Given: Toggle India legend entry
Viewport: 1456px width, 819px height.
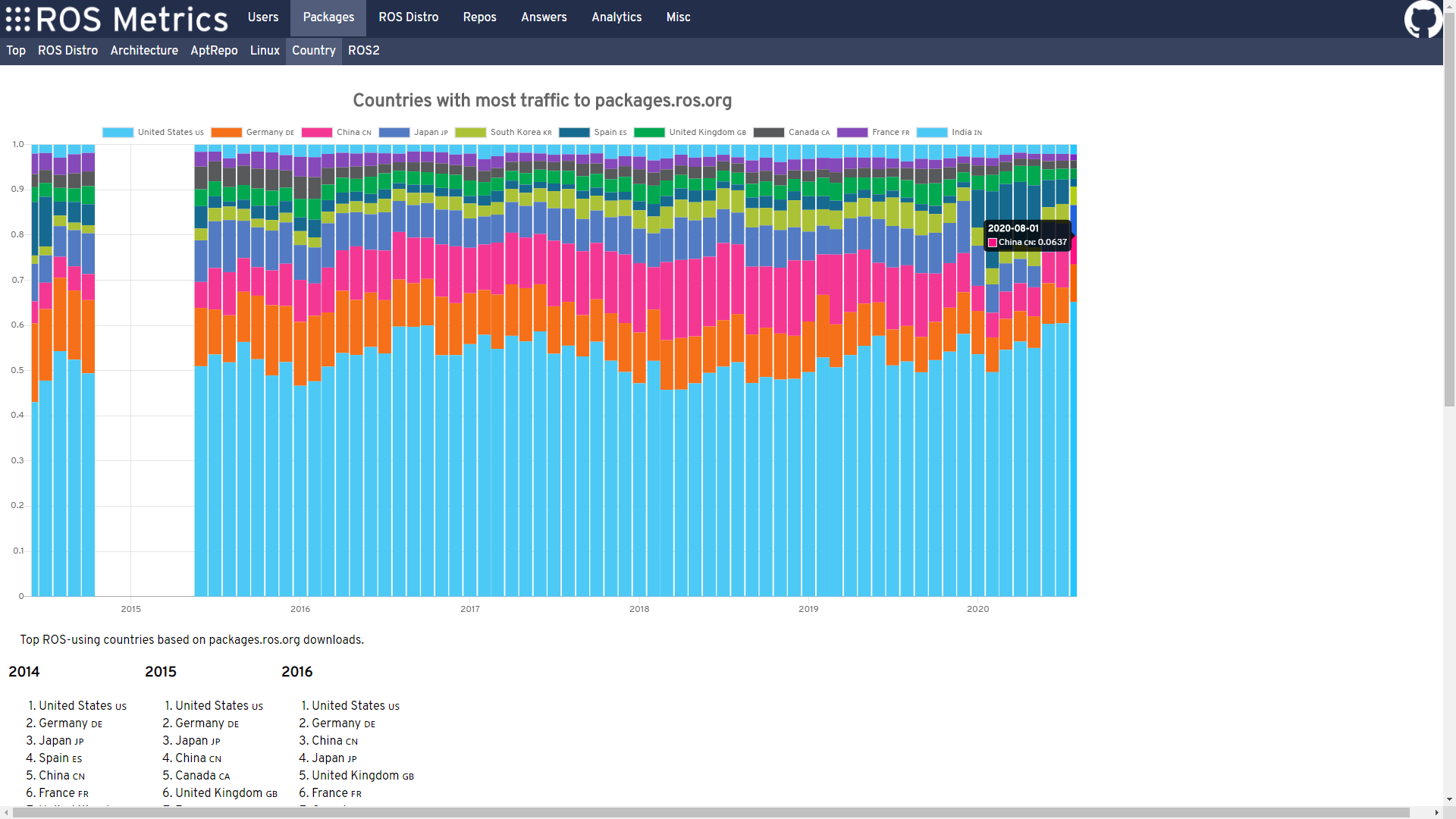Looking at the screenshot, I should point(932,133).
